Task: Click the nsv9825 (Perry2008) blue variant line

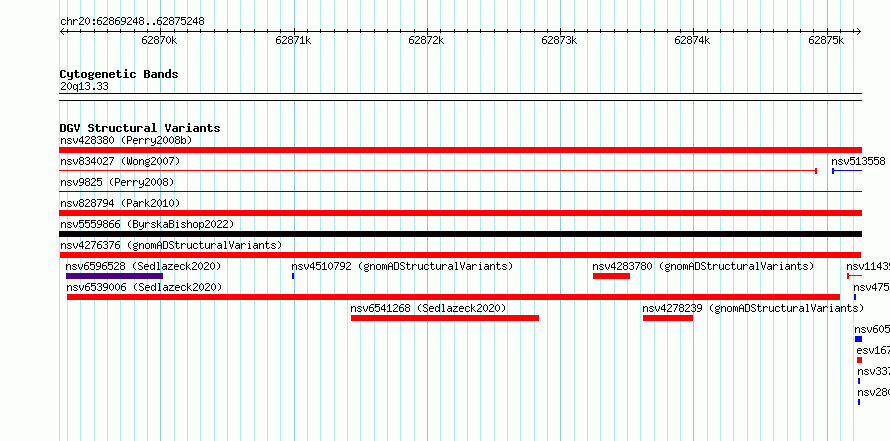Action: click(x=460, y=192)
